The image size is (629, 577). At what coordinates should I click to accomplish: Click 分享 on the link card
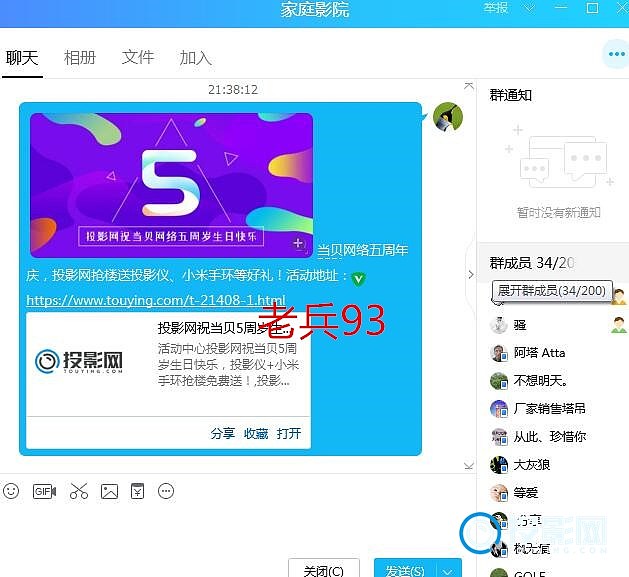pos(223,433)
